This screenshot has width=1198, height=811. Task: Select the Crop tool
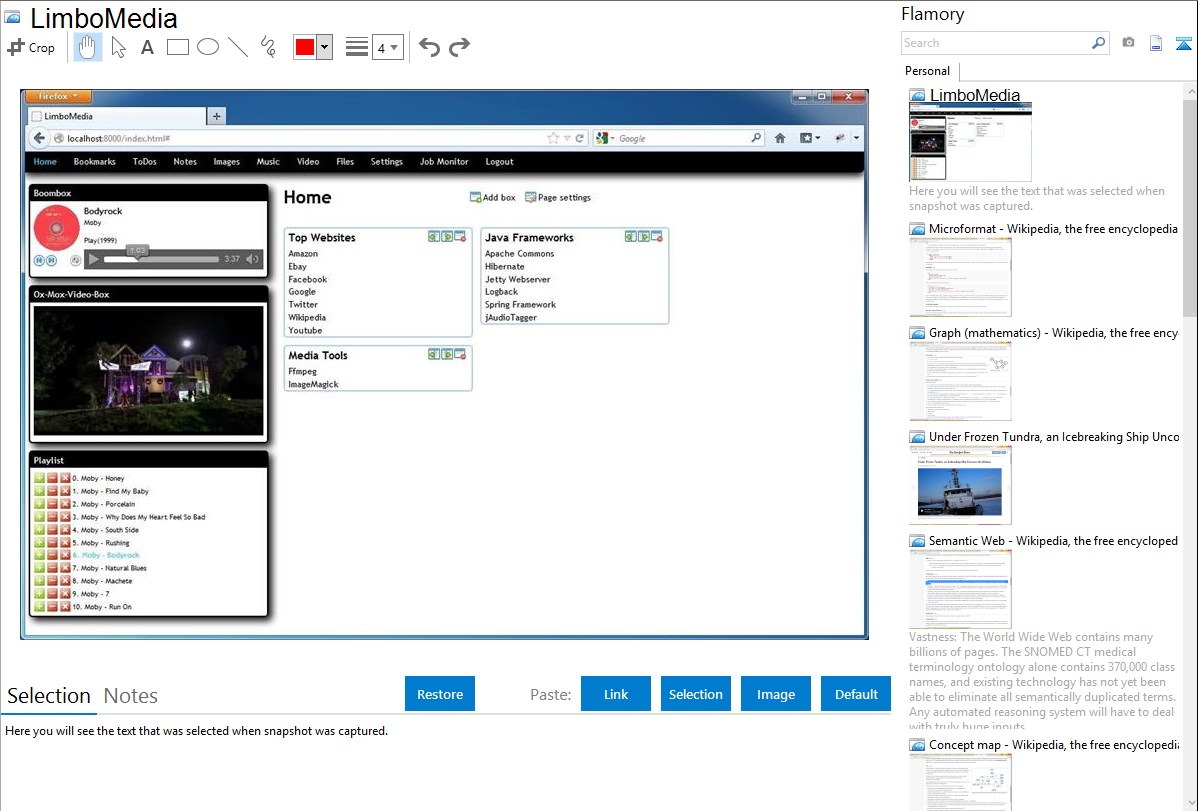pyautogui.click(x=31, y=47)
